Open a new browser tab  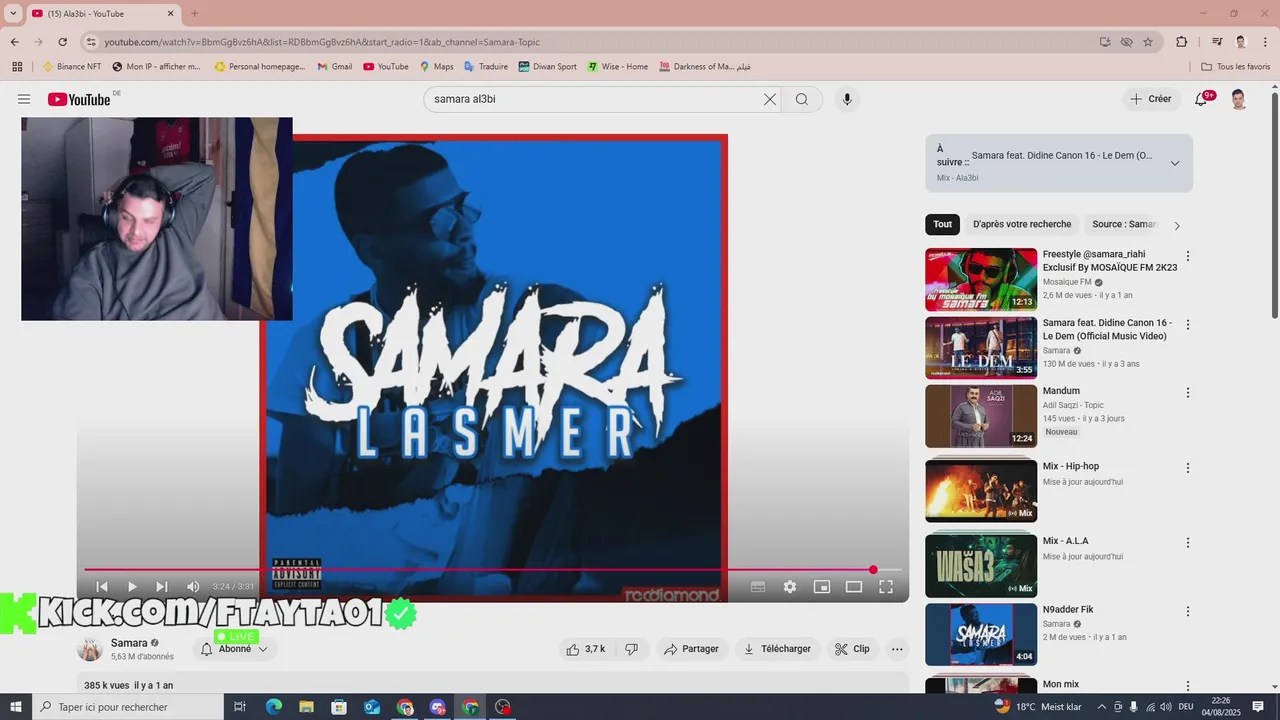pos(194,14)
